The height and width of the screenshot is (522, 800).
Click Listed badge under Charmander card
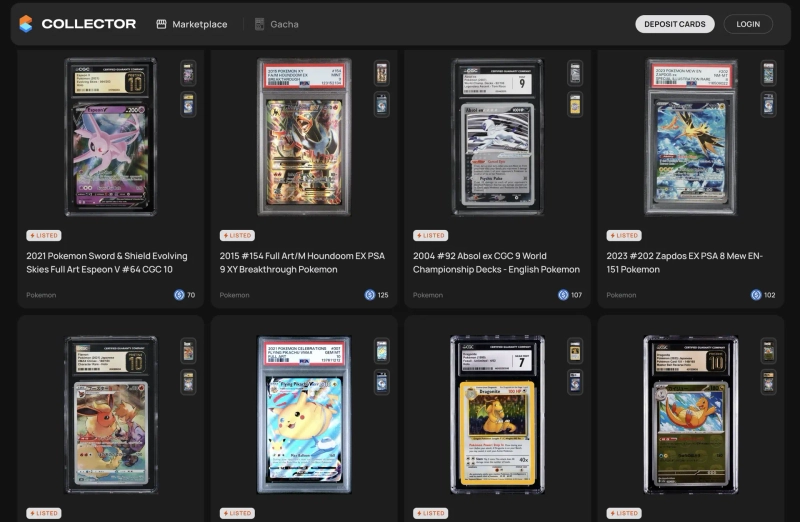click(624, 513)
